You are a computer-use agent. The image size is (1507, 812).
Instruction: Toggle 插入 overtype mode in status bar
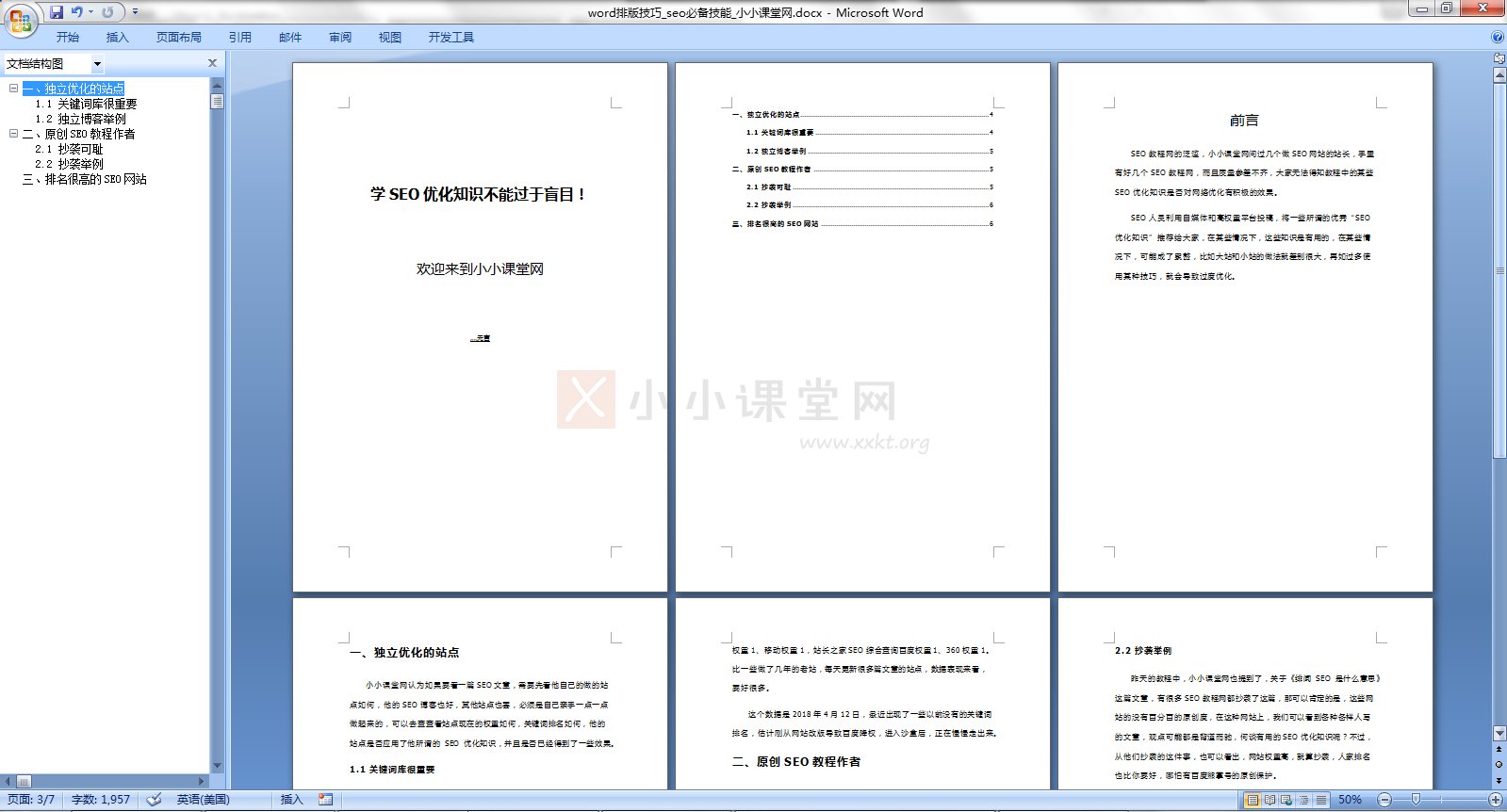291,800
